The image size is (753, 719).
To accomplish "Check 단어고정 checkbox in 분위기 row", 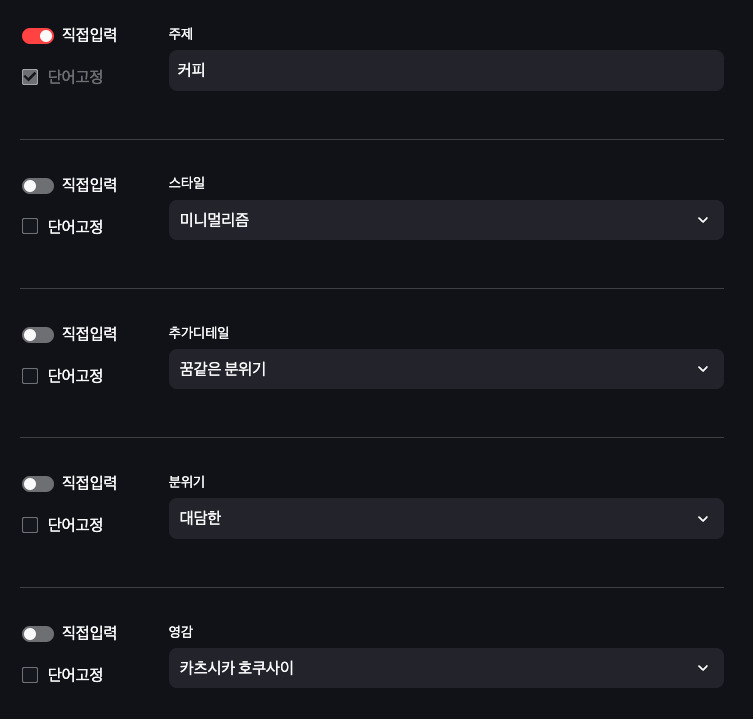I will pos(30,525).
